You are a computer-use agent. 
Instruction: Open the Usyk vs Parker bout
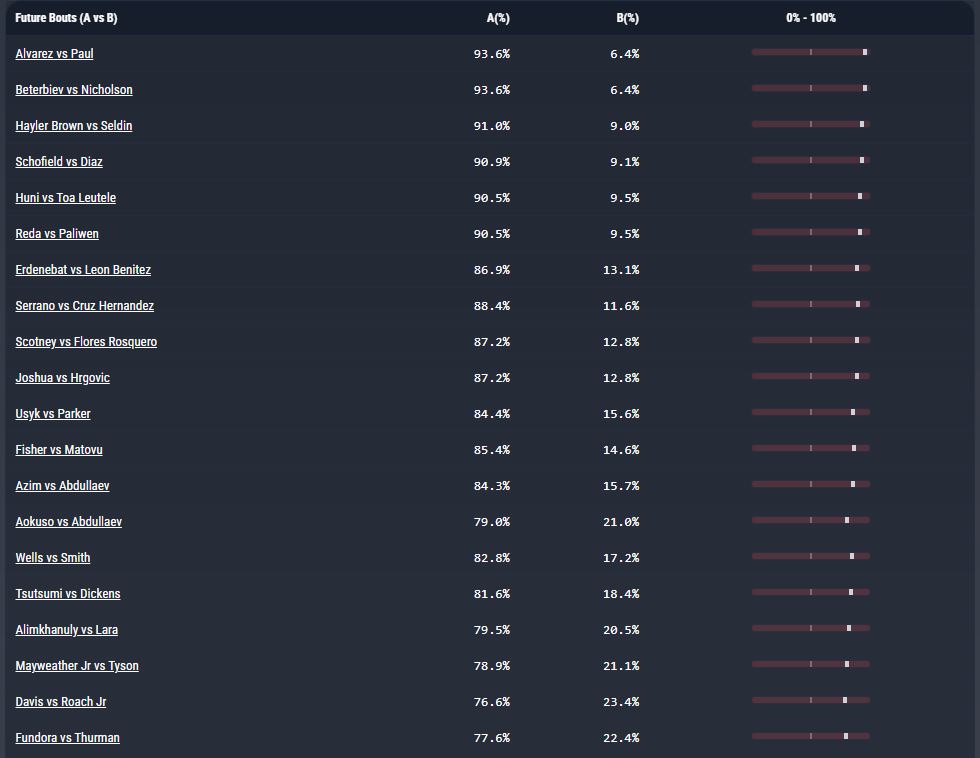pos(52,414)
